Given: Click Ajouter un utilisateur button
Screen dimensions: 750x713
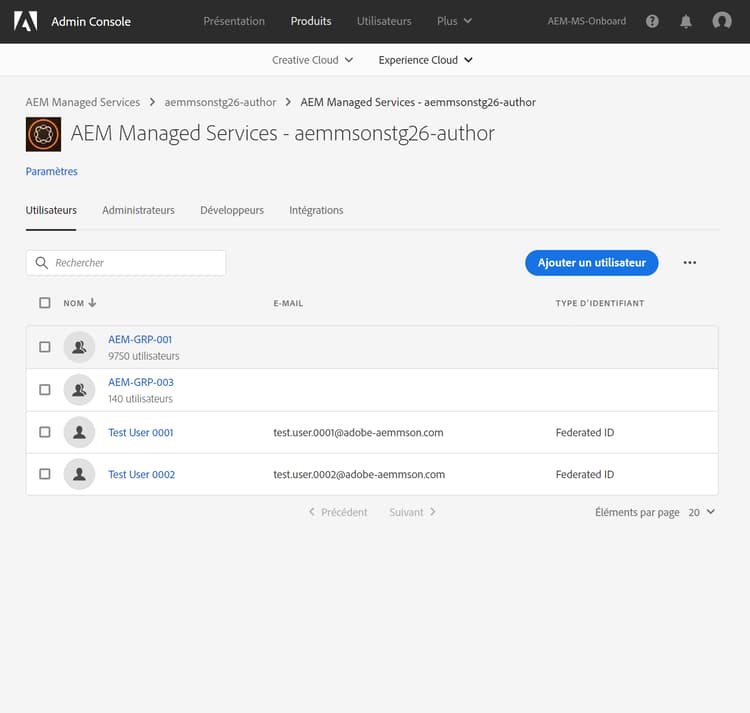Looking at the screenshot, I should [x=591, y=263].
